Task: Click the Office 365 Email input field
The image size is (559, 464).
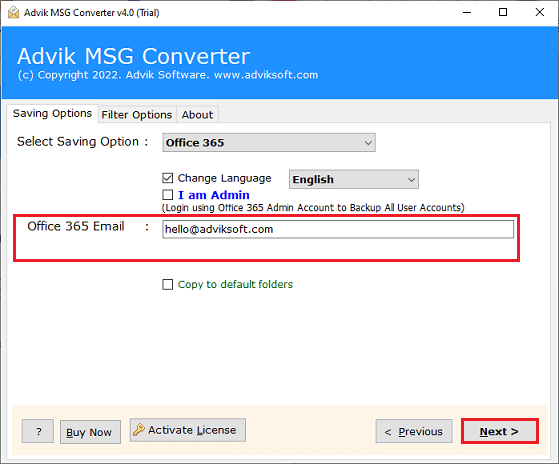Action: tap(338, 229)
